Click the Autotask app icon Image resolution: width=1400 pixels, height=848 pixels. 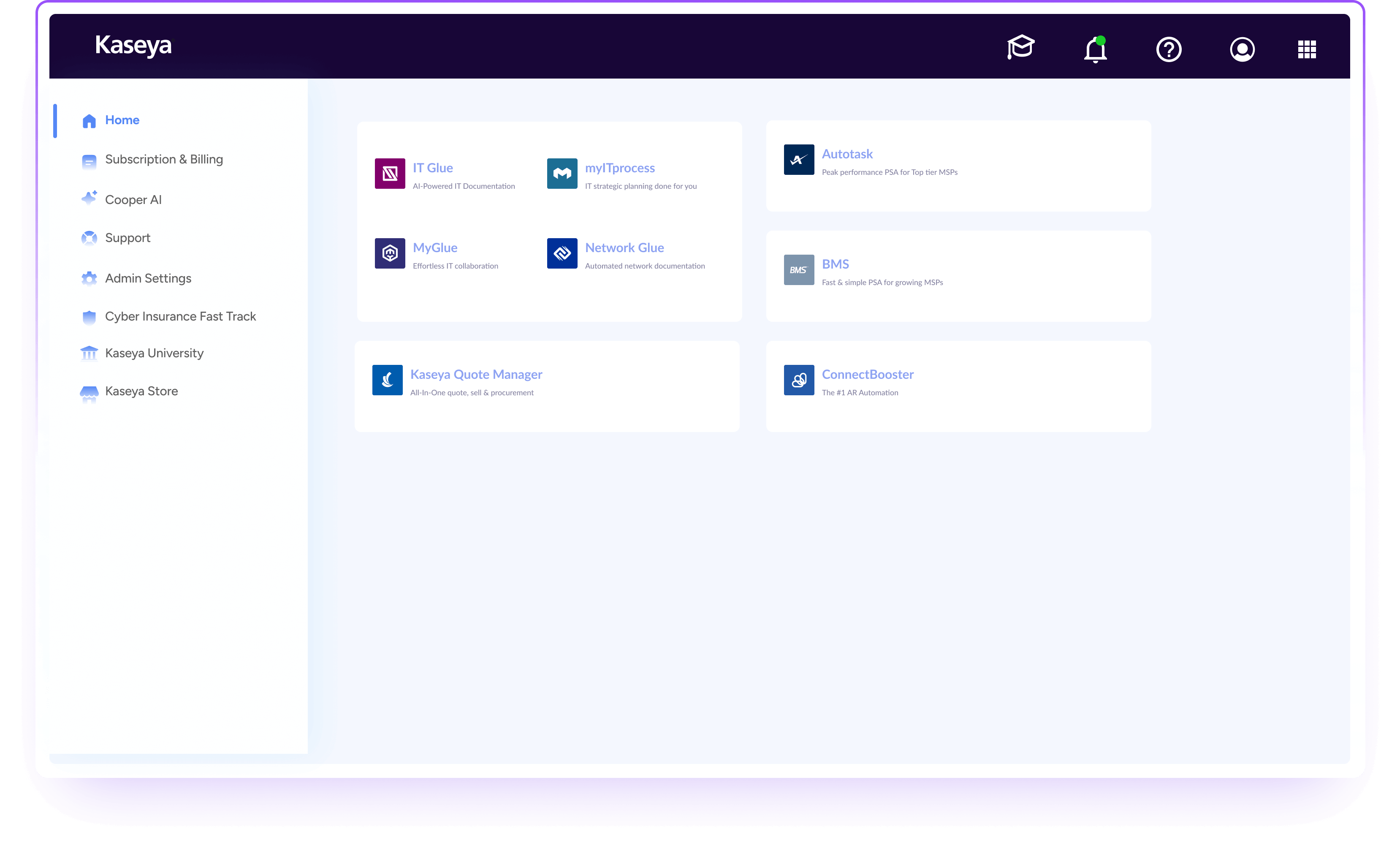pos(799,160)
